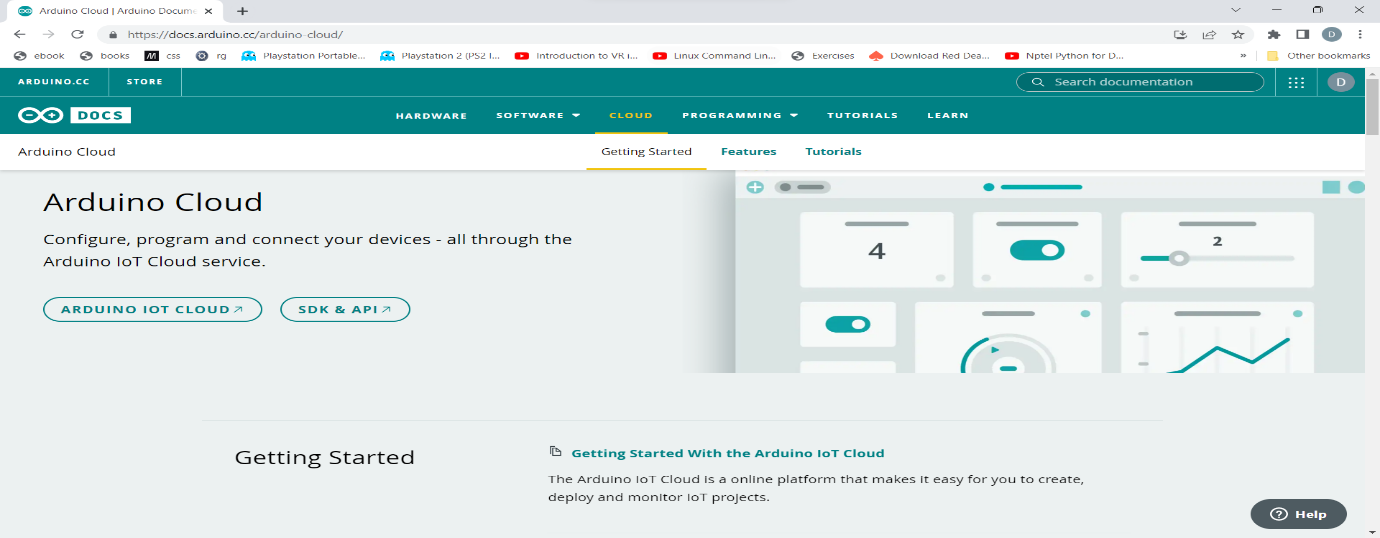Click the browser back arrow
The image size is (1380, 538).
(x=19, y=34)
